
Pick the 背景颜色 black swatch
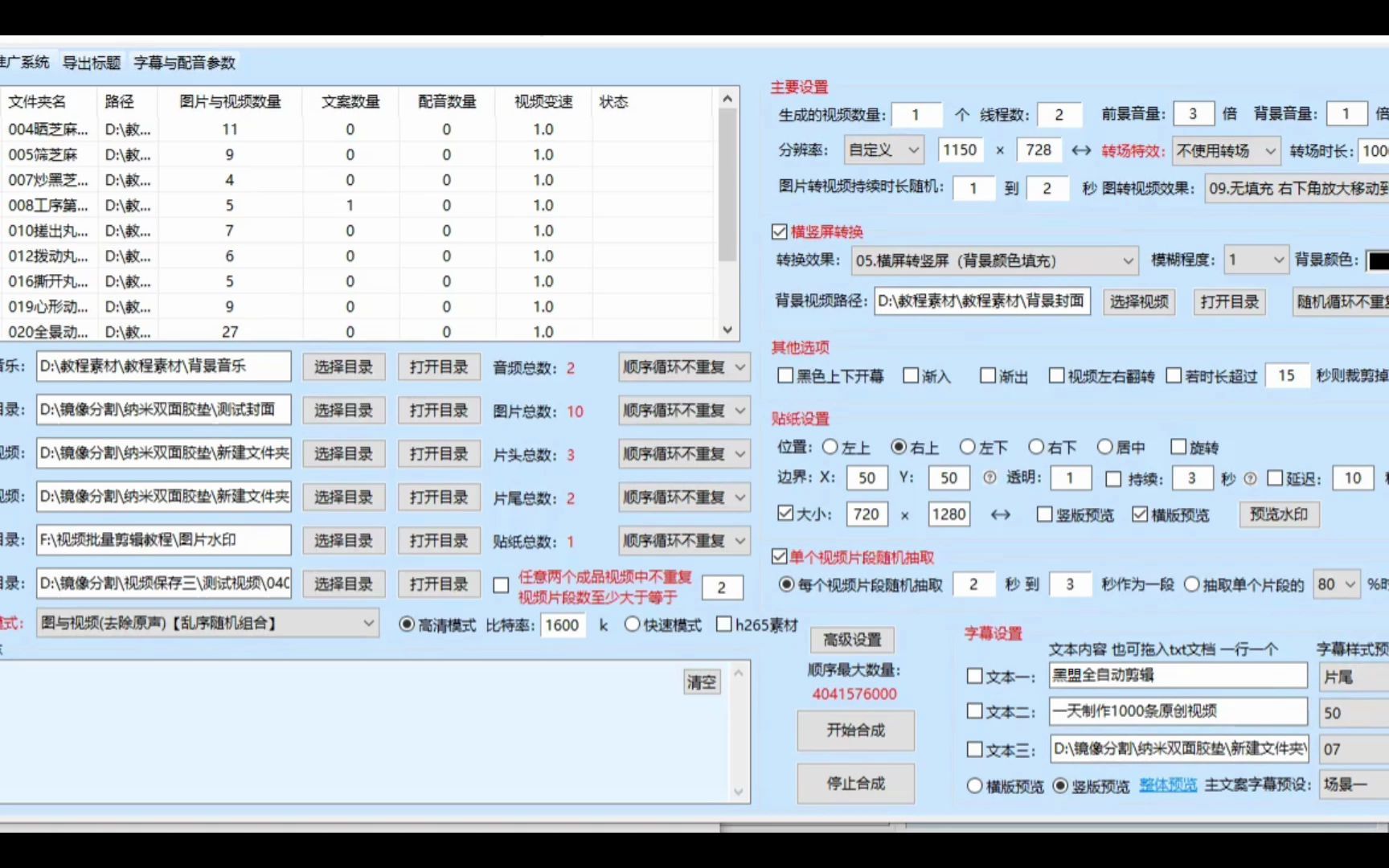[x=1379, y=260]
